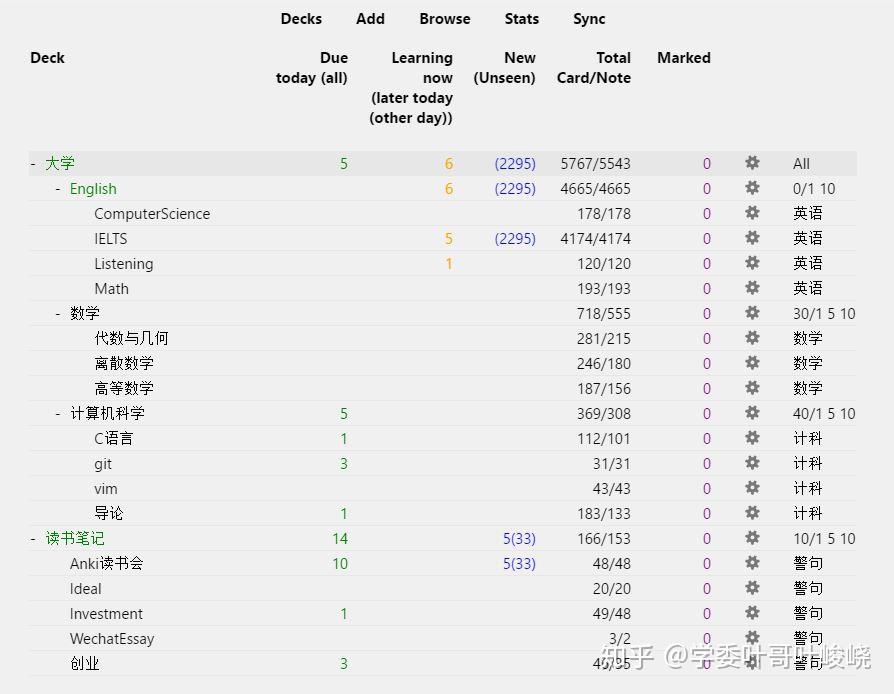Collapse the 大学 deck tree

click(33, 164)
